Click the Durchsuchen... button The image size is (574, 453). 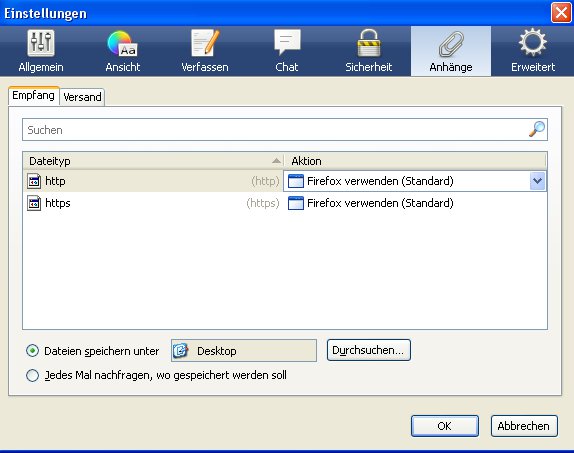click(369, 350)
